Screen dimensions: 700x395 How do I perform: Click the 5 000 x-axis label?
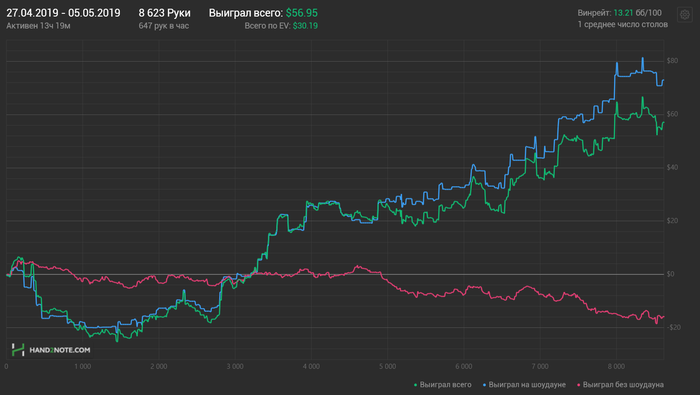click(x=388, y=366)
